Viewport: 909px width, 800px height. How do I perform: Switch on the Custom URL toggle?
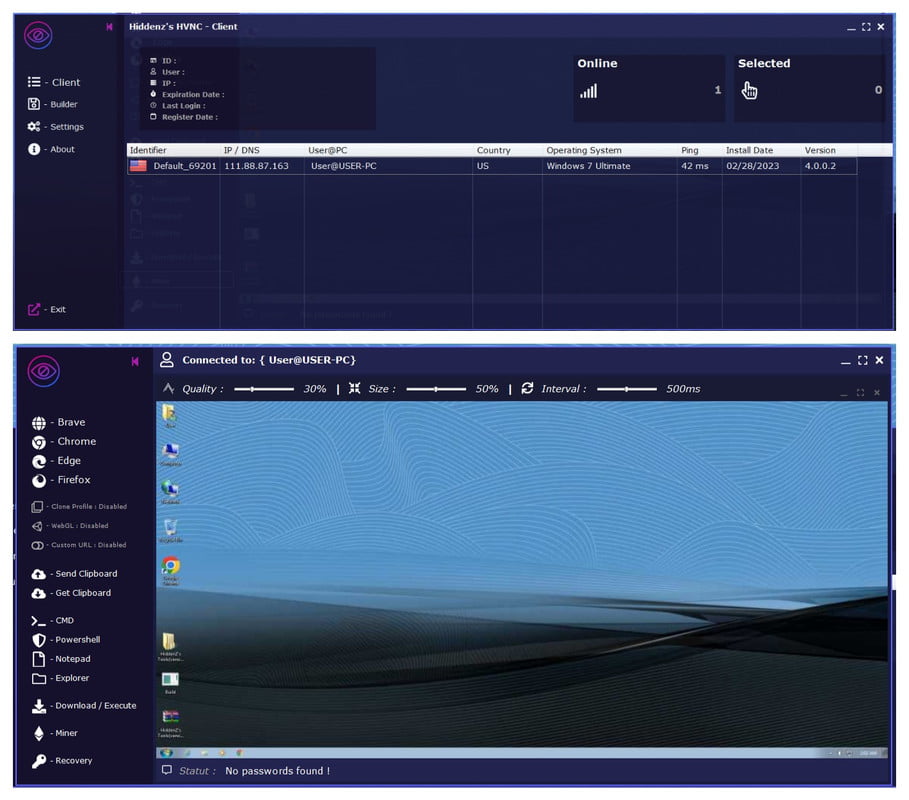click(x=38, y=545)
